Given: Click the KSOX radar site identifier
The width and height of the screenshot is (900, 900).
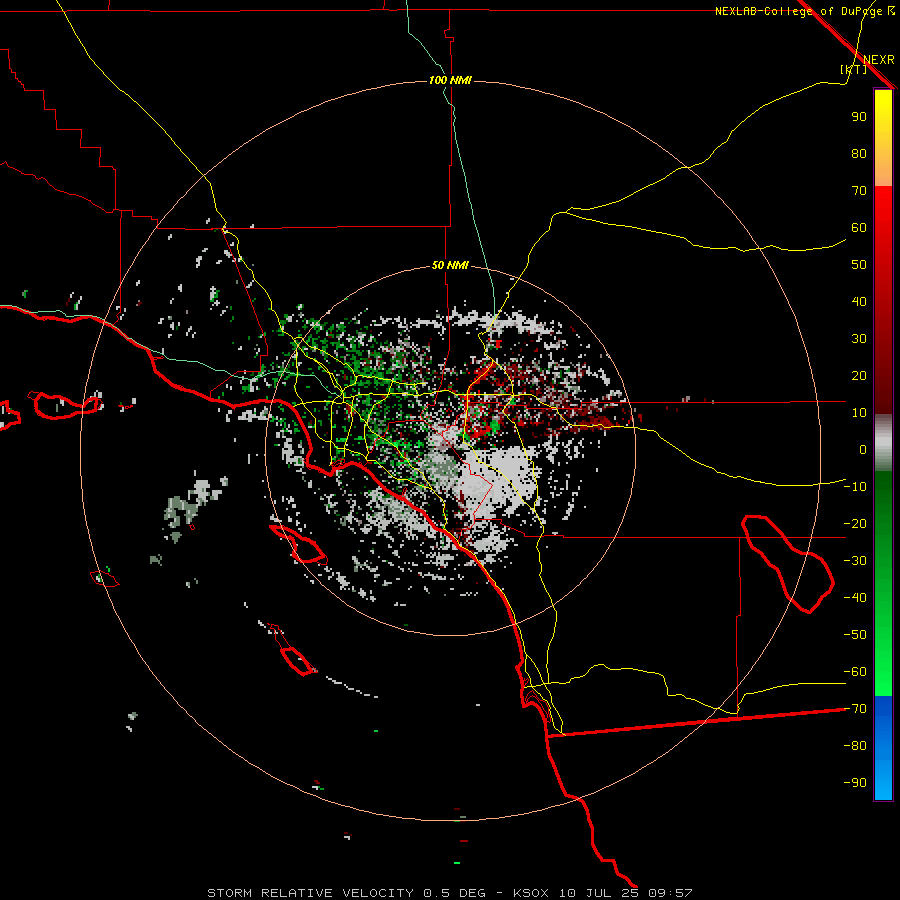Looking at the screenshot, I should click(531, 893).
